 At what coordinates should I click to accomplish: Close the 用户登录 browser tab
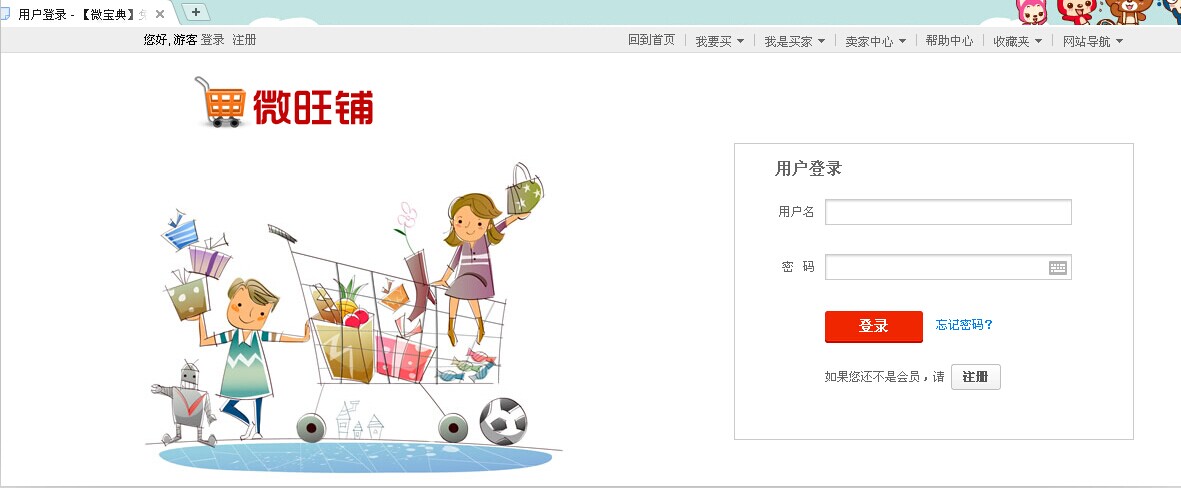tap(160, 14)
